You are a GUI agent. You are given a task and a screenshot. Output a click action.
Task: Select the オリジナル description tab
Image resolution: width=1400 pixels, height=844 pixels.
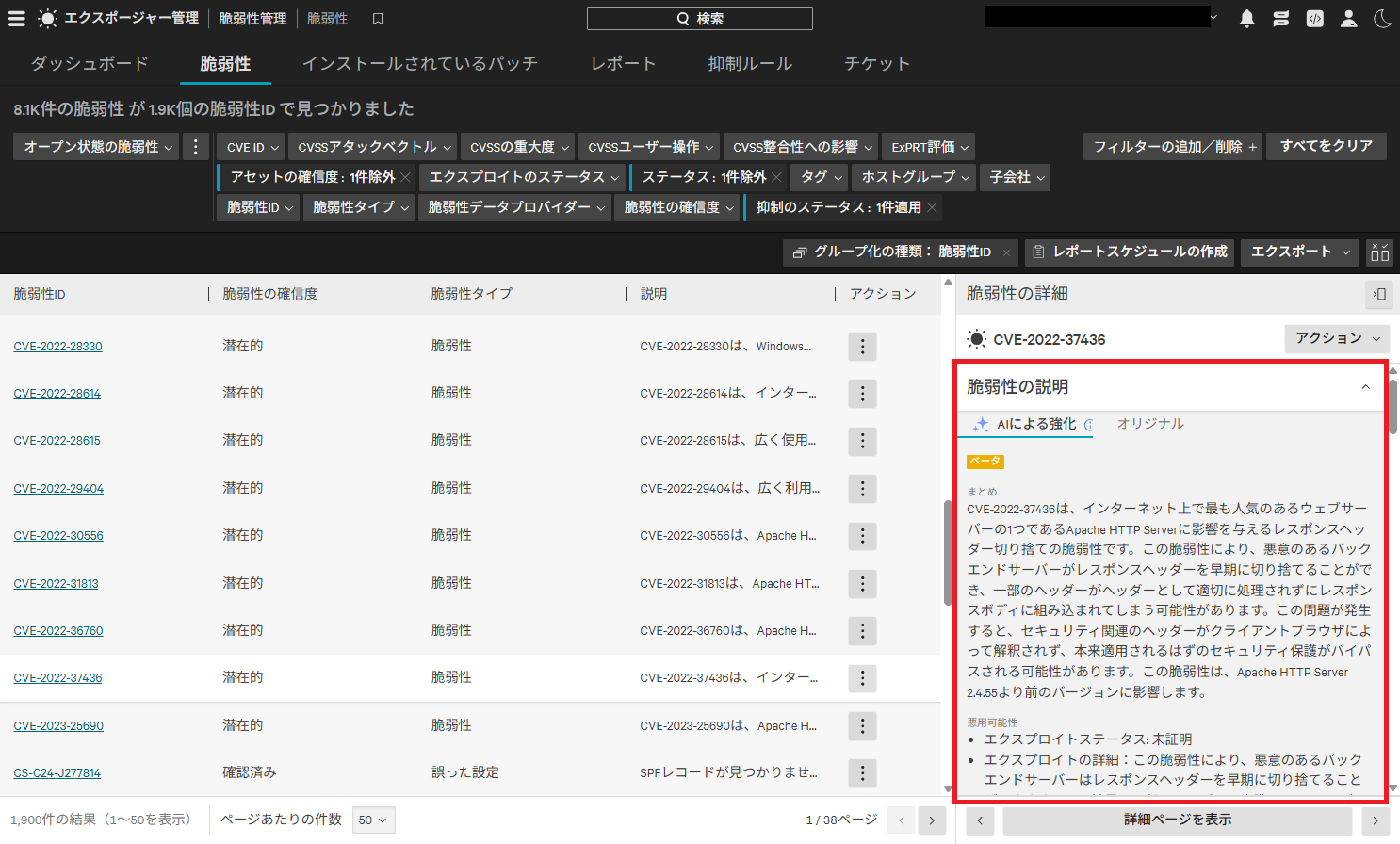point(1149,424)
